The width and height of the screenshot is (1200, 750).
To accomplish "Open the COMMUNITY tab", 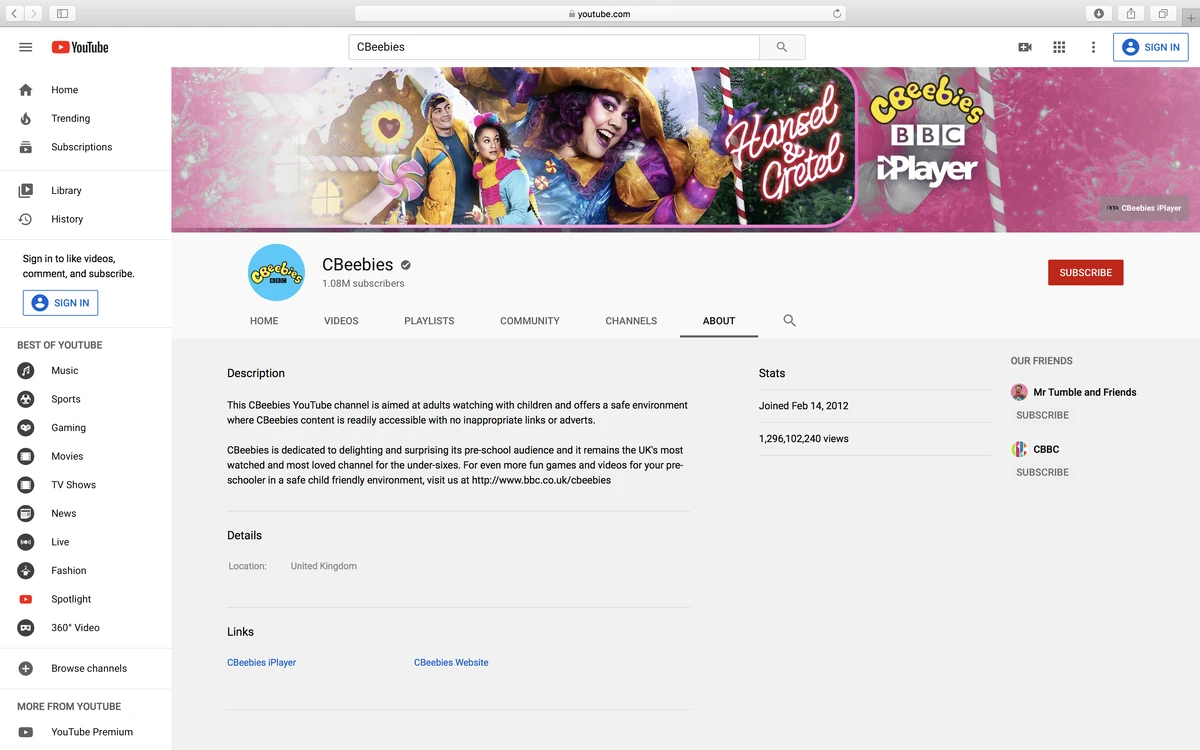I will tap(529, 321).
